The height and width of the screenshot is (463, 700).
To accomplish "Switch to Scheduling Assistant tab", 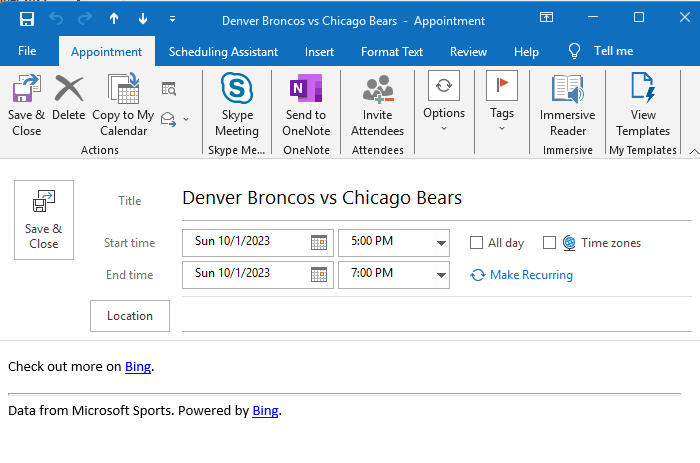I will point(223,52).
